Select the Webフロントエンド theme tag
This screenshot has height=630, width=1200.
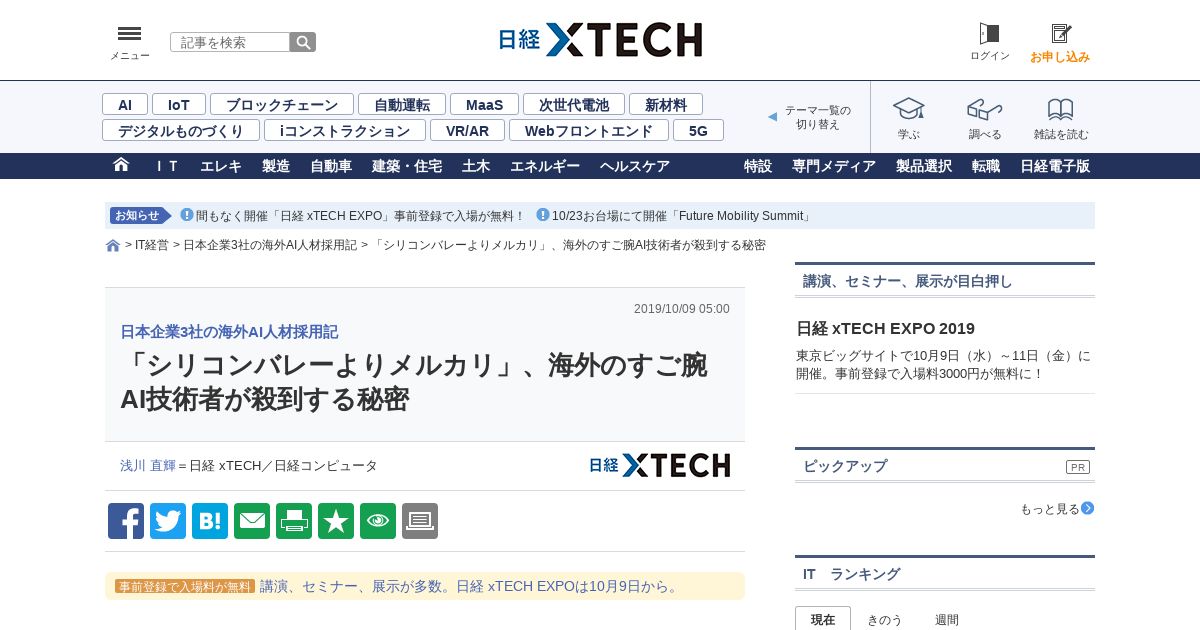(x=589, y=130)
